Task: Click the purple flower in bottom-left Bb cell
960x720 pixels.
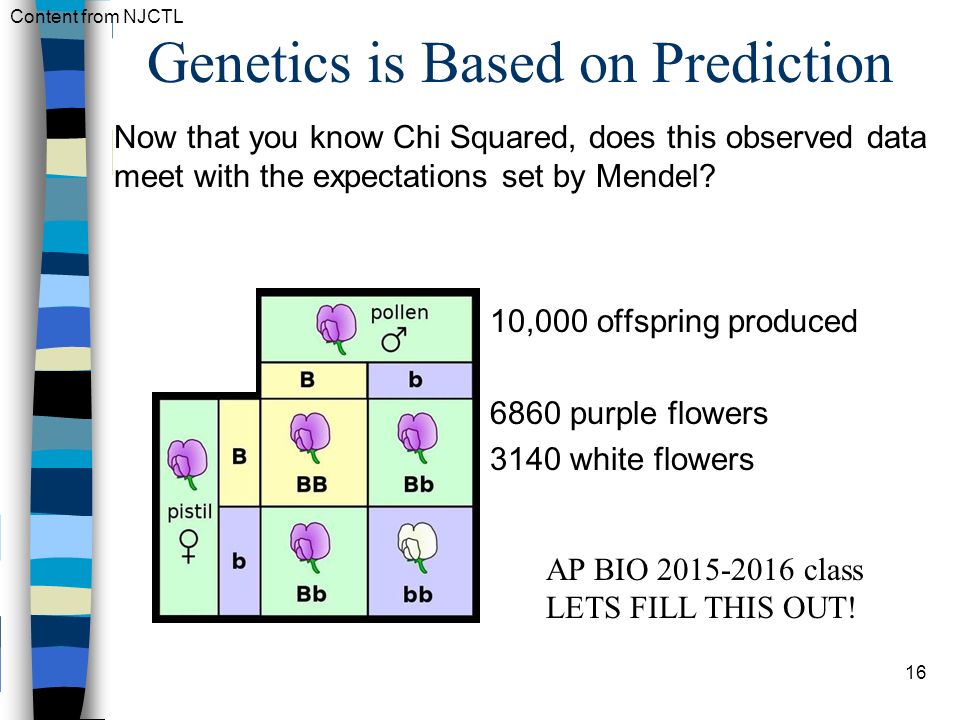Action: coord(310,547)
